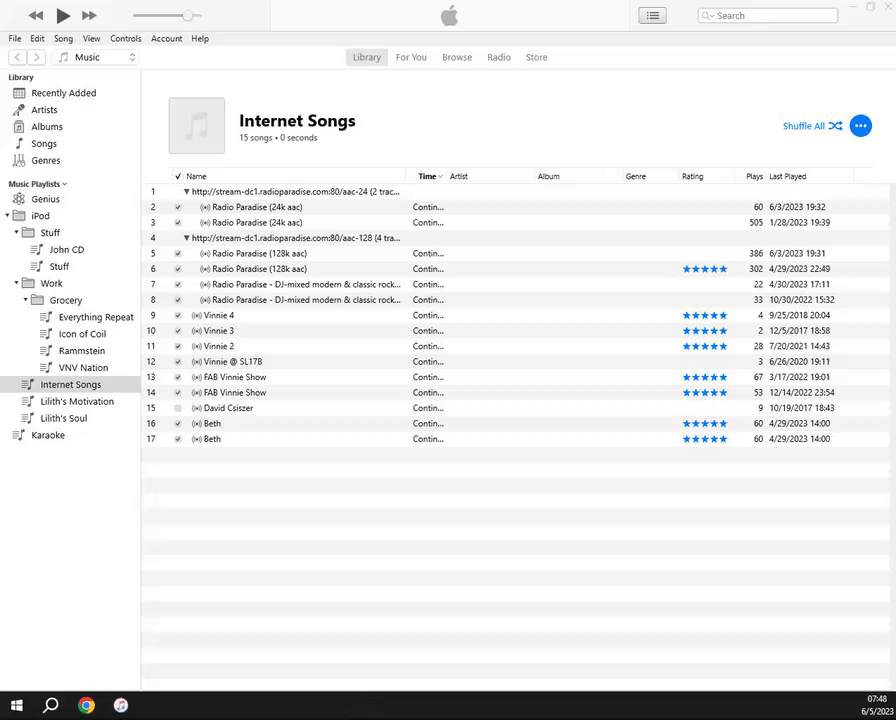896x720 pixels.
Task: Toggle the checkbox column header checkmark
Action: tap(178, 176)
